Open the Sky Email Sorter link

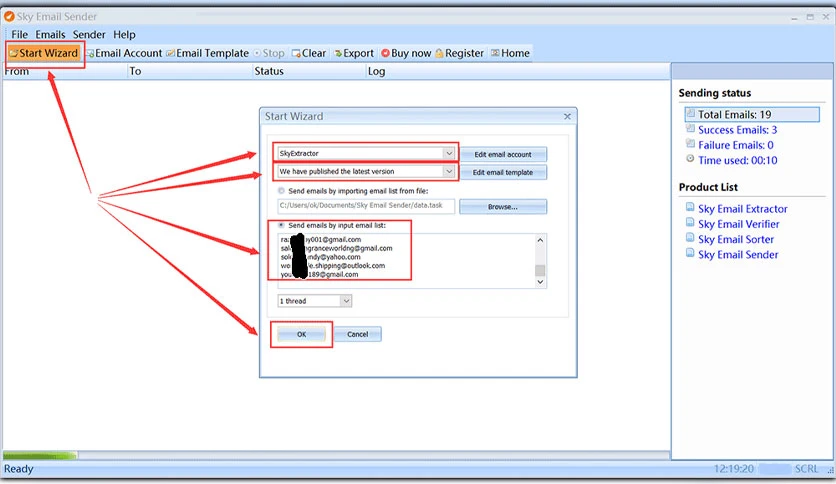pos(736,240)
